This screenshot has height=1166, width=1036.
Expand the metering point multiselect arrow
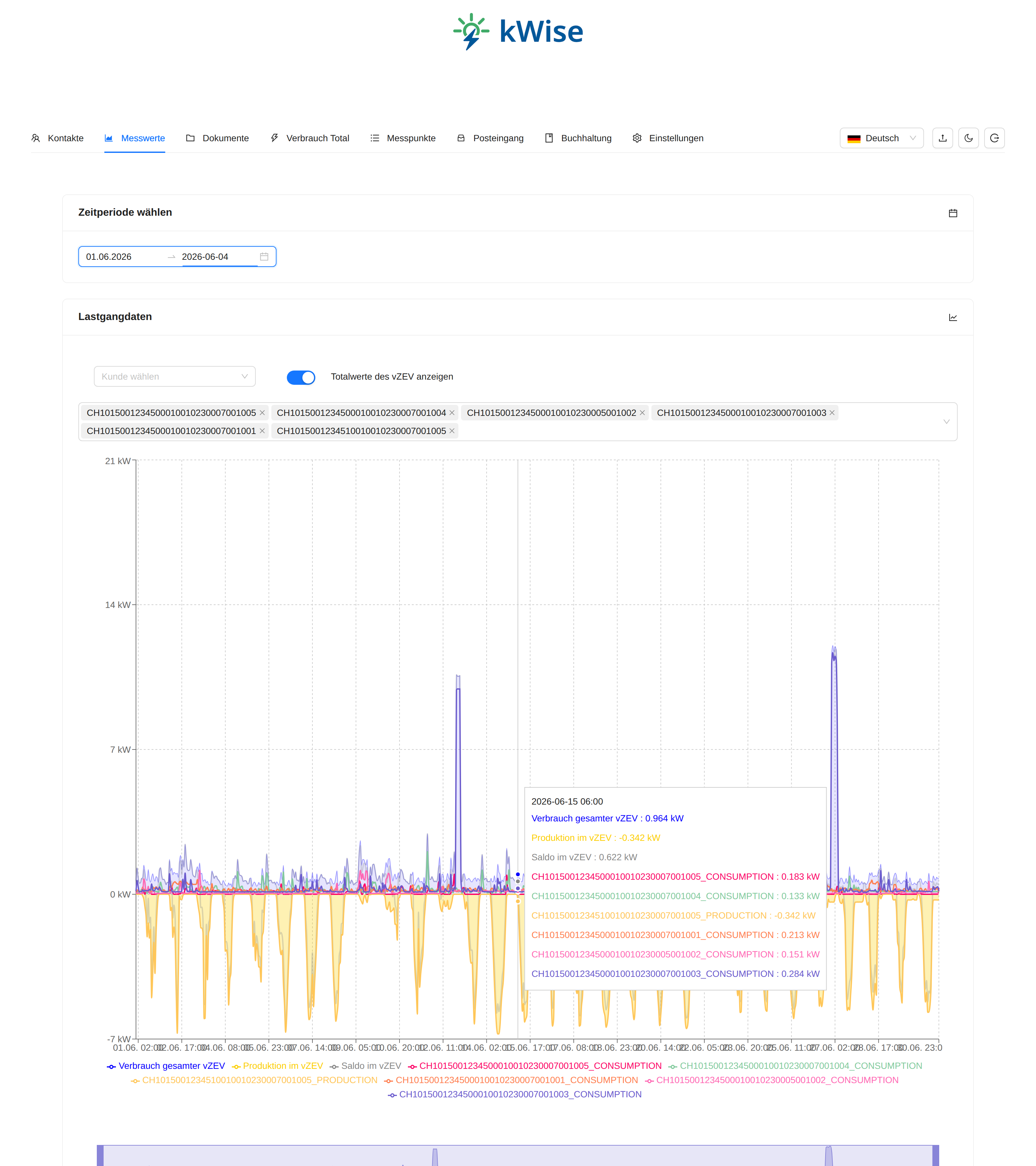[x=947, y=422]
